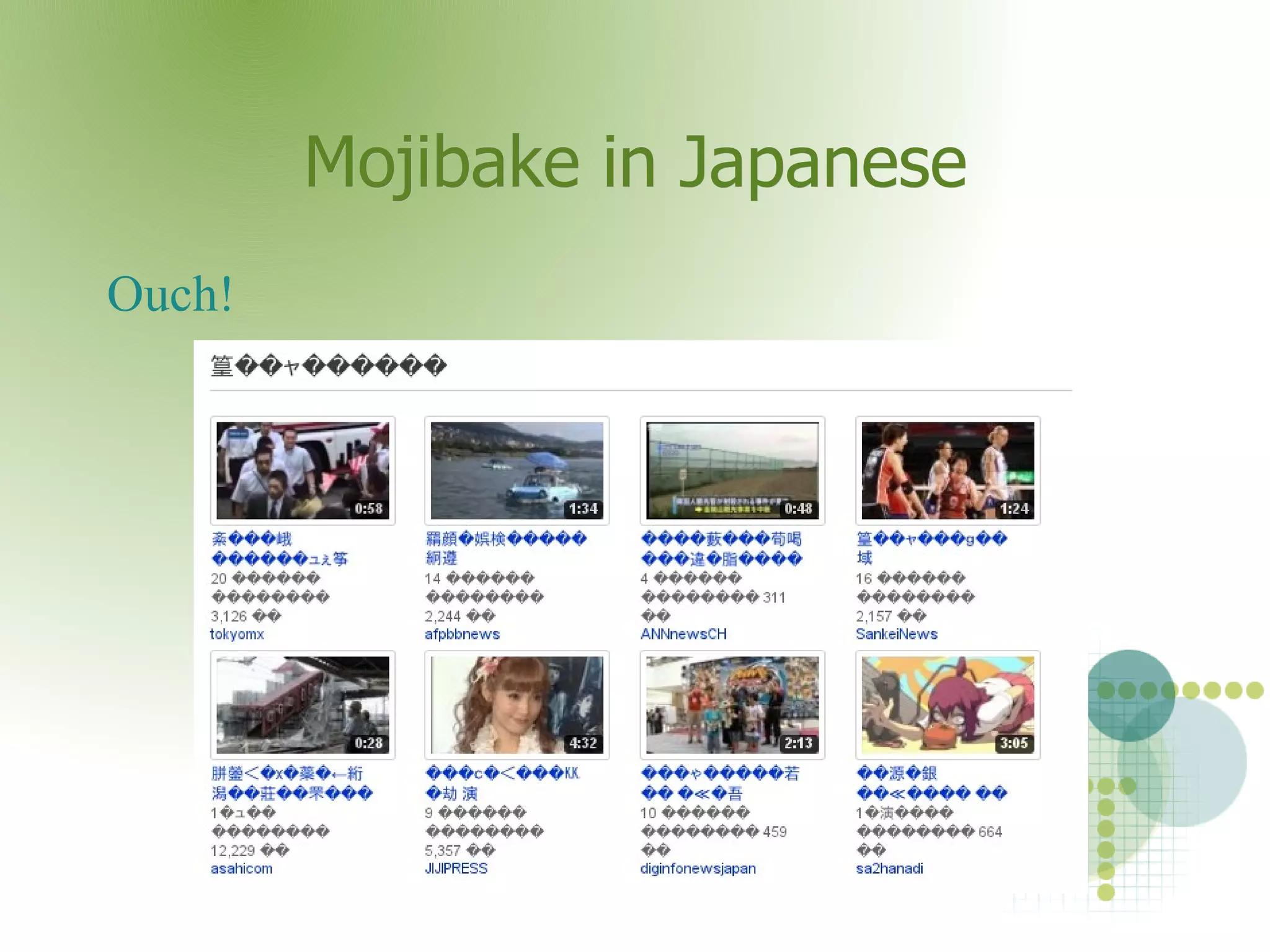Open the exhibition crowd video lasting 2:13
Screen dimensions: 1270x952
pyautogui.click(x=732, y=705)
